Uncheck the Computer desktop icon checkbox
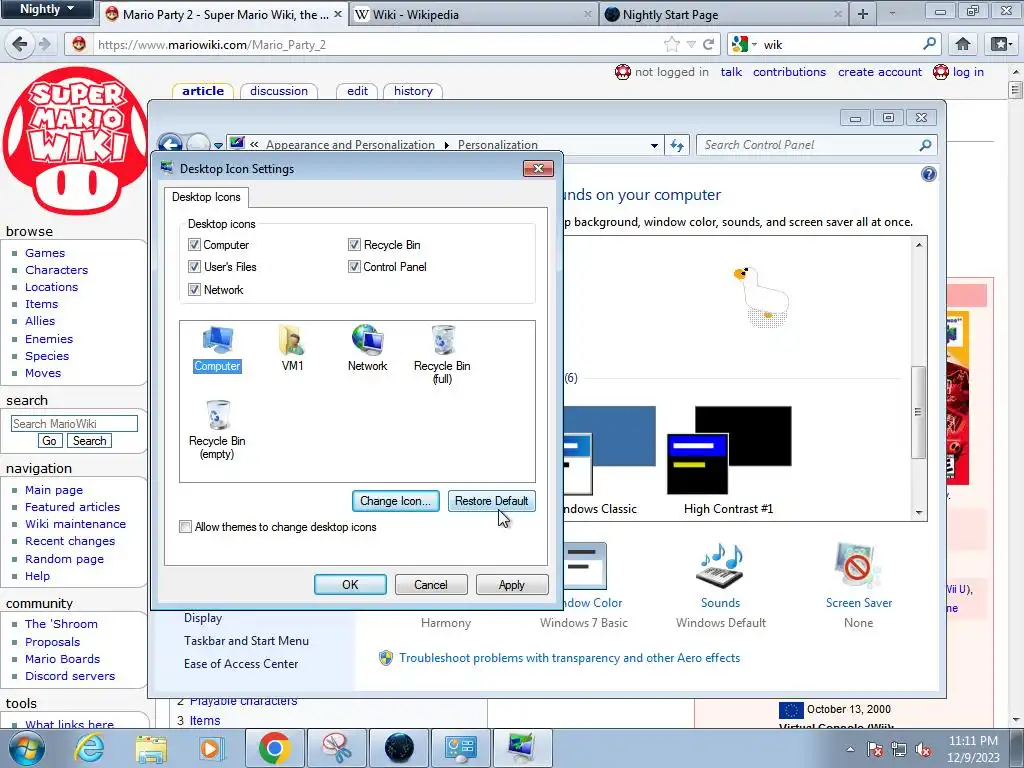 point(194,244)
